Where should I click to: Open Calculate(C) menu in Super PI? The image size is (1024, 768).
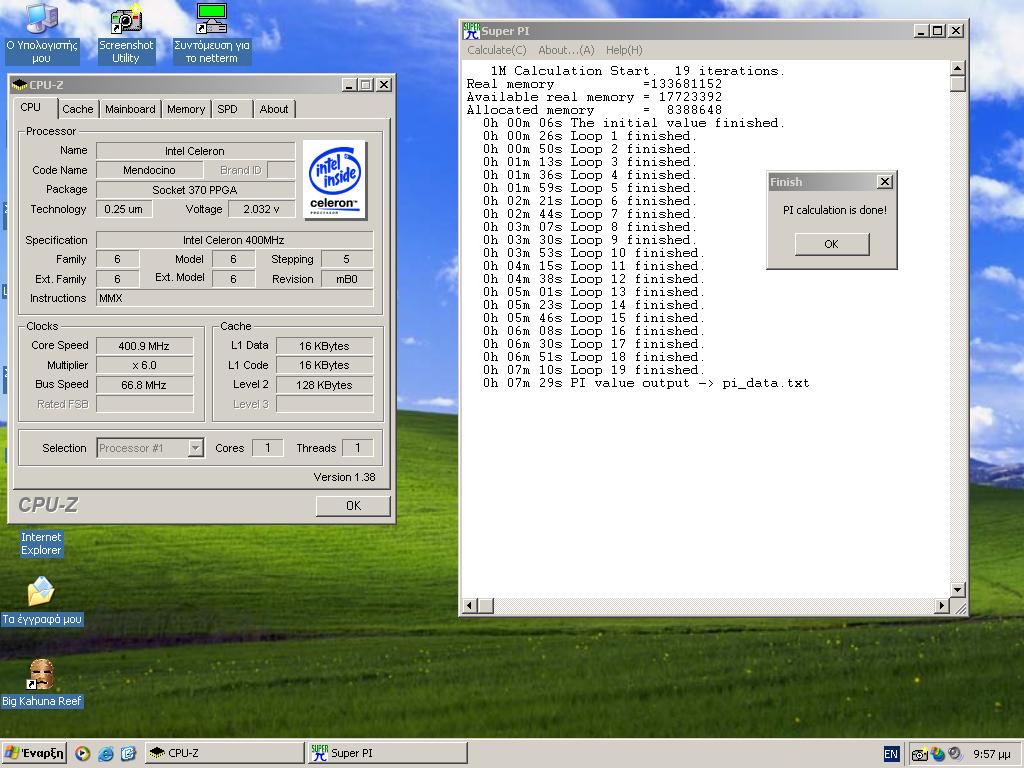496,50
